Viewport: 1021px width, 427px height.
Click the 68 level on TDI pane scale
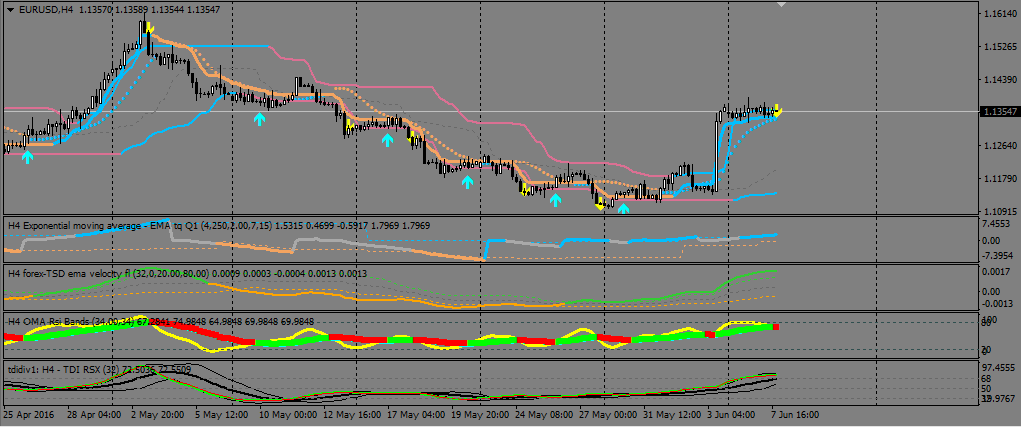(x=988, y=378)
